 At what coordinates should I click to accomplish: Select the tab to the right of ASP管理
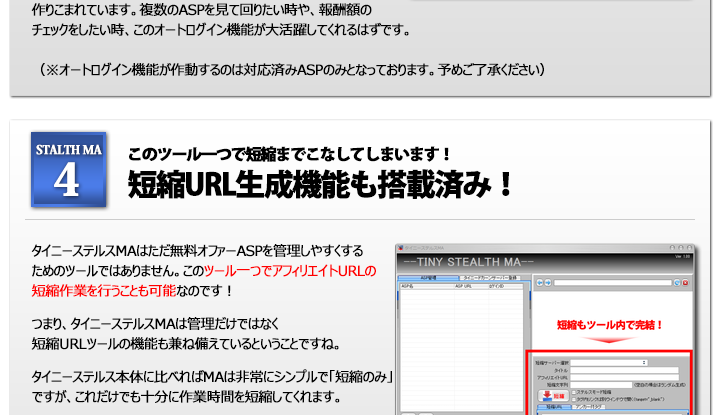coord(490,278)
